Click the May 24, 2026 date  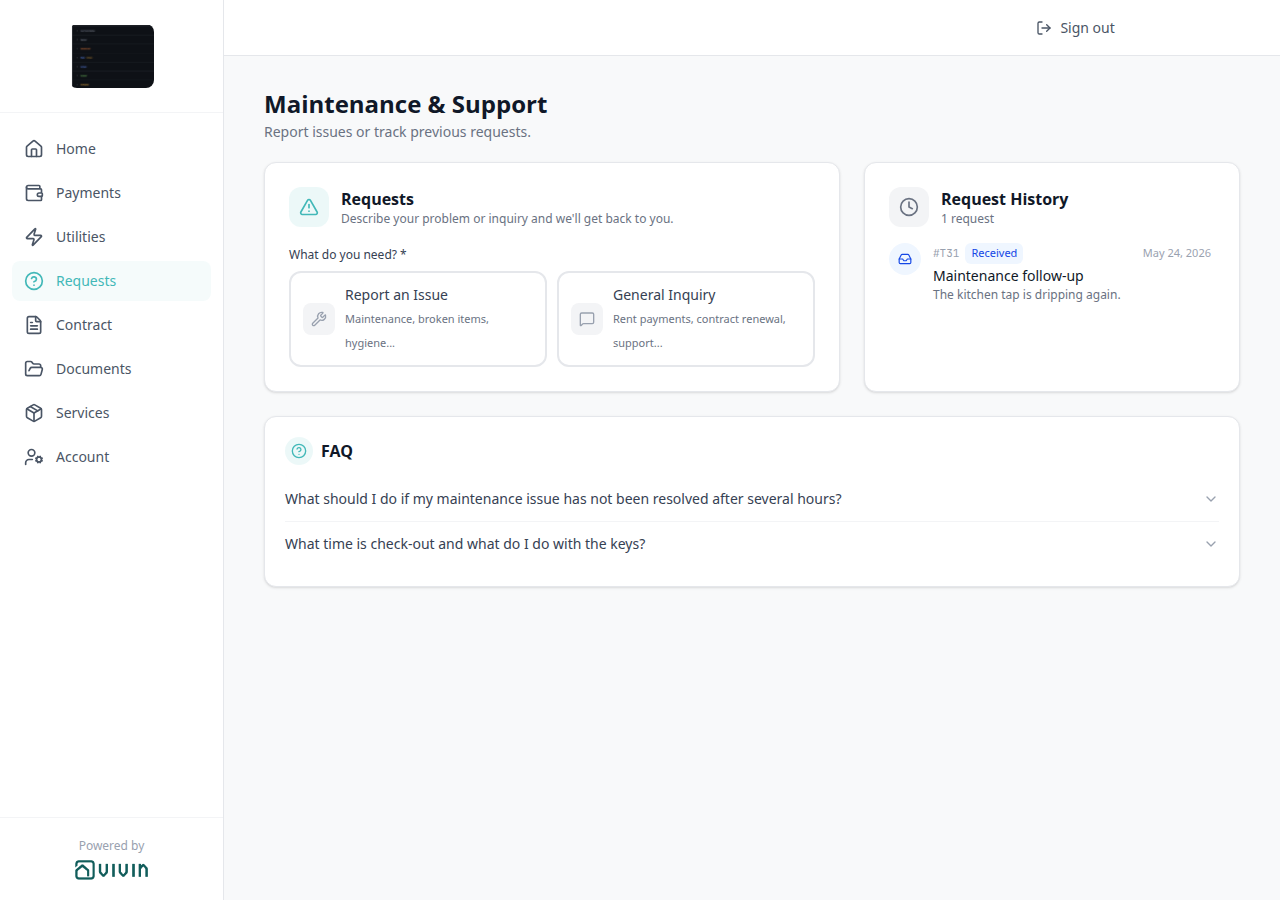pyautogui.click(x=1177, y=253)
